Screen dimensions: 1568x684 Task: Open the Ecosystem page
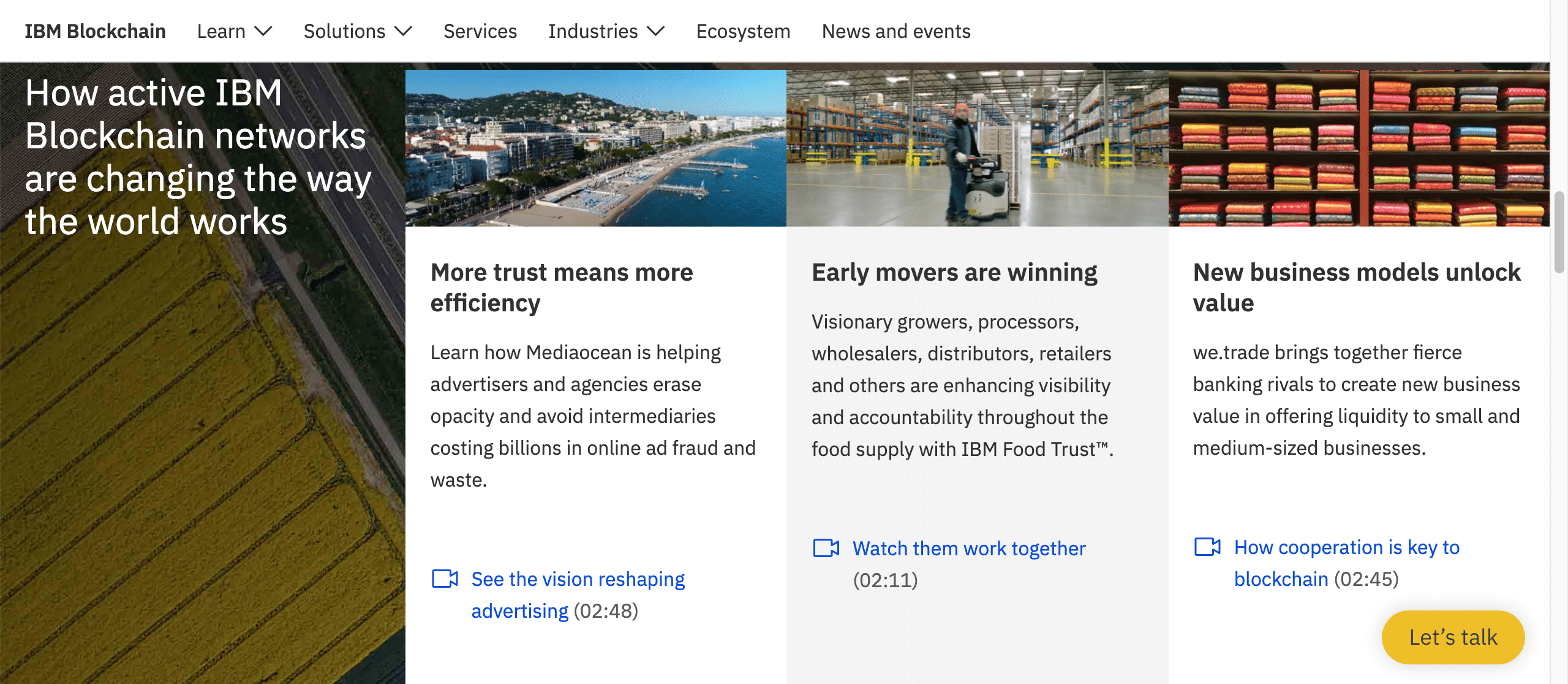[742, 31]
